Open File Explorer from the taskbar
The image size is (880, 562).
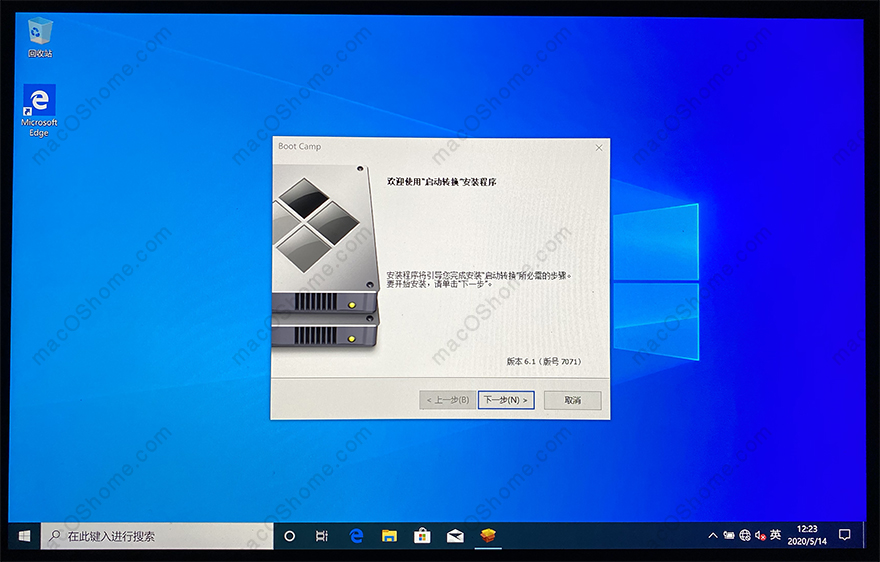pos(389,536)
